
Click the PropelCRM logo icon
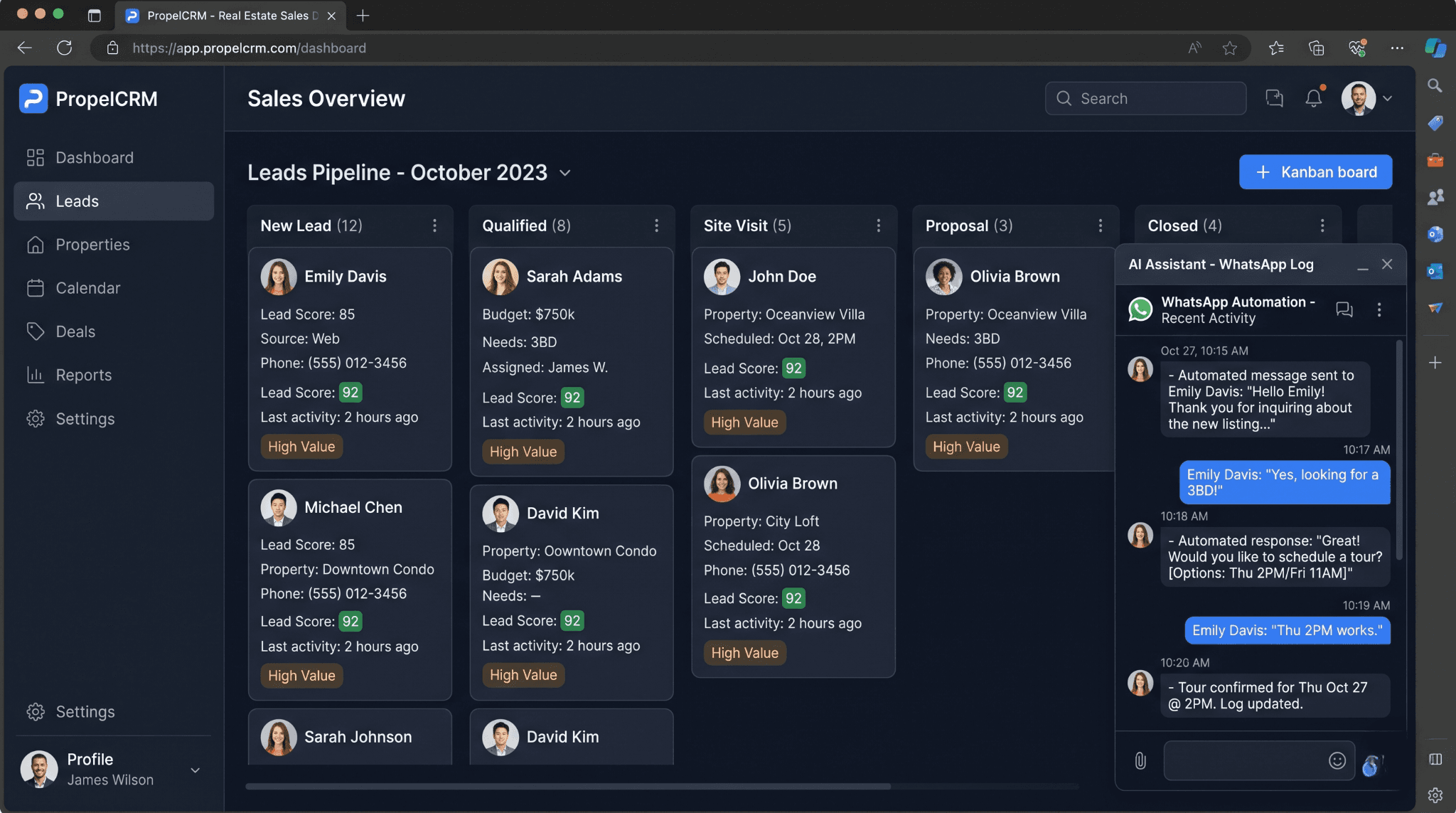click(x=33, y=99)
